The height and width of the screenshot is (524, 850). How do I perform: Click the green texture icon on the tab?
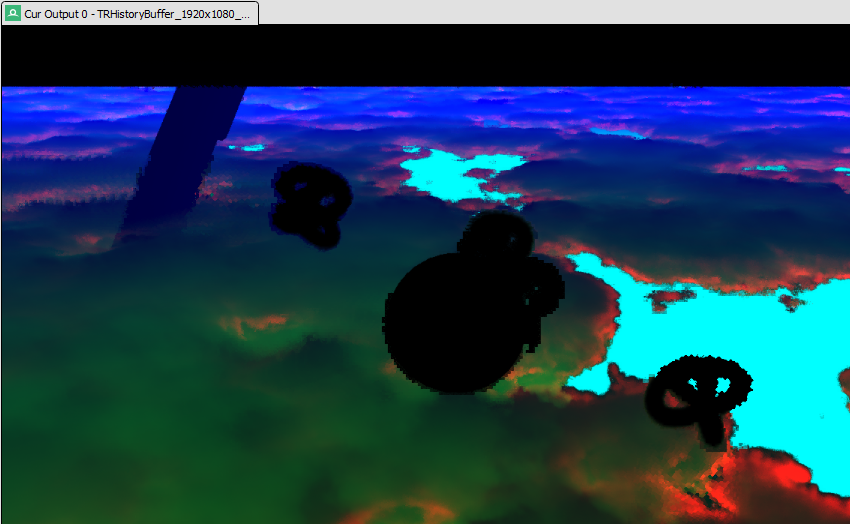(13, 13)
